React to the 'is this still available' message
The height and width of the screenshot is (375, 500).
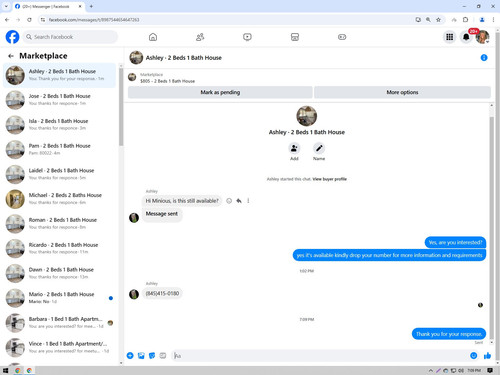[x=229, y=201]
